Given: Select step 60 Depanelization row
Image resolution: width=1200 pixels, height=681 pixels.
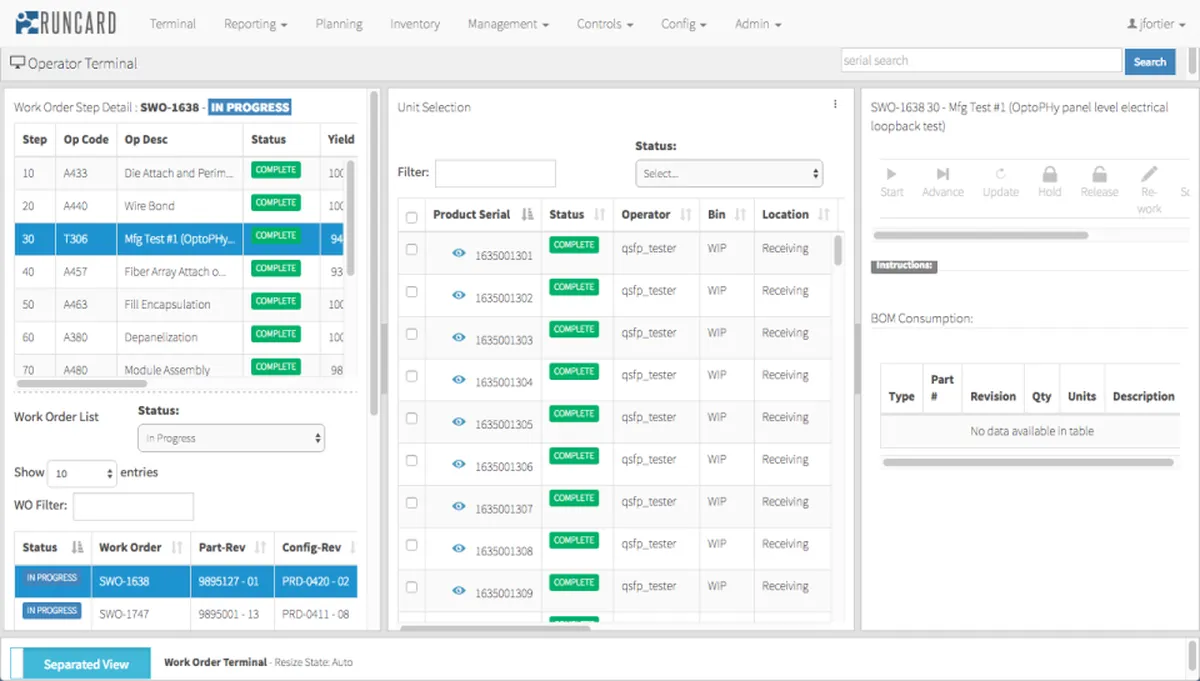Looking at the screenshot, I should (x=180, y=337).
